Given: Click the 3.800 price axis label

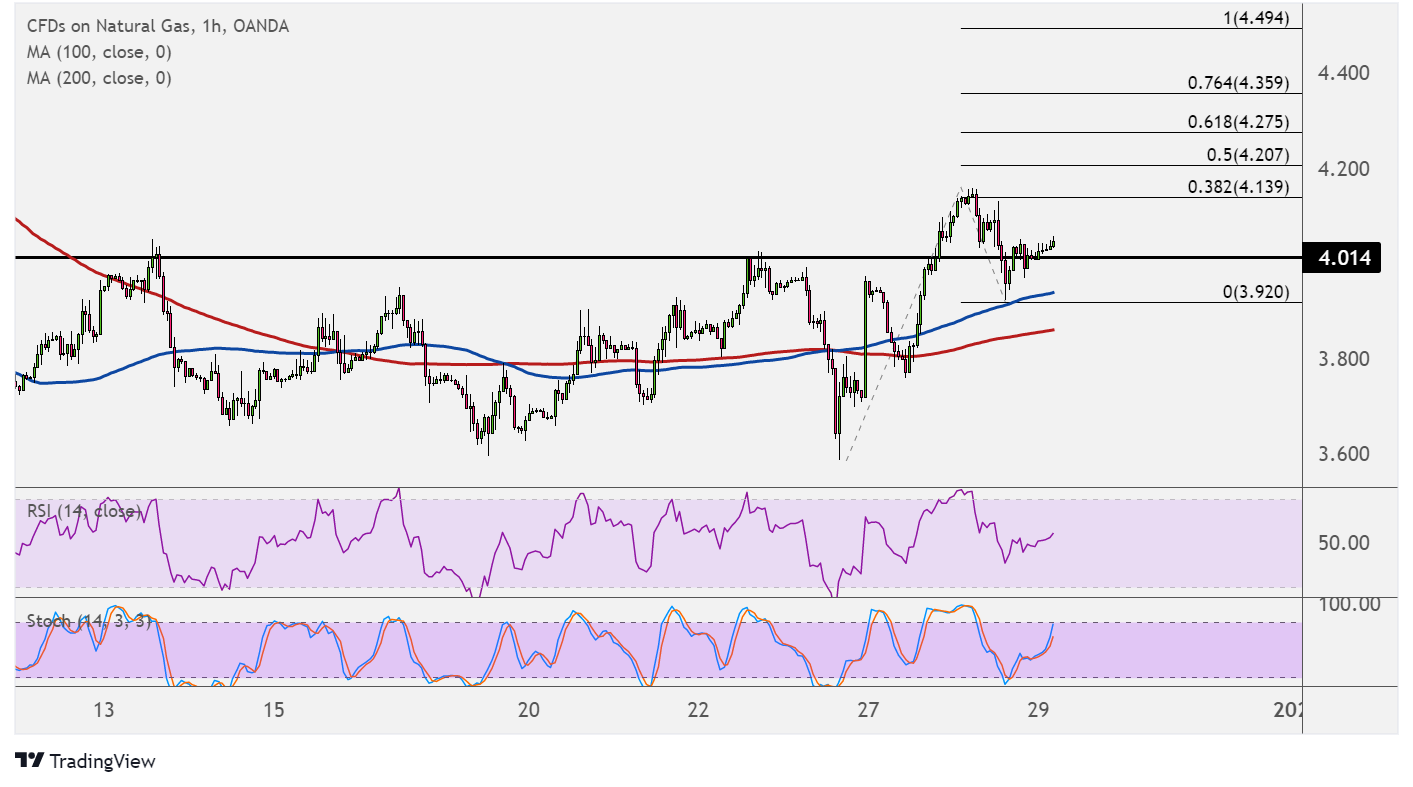Looking at the screenshot, I should tap(1343, 358).
